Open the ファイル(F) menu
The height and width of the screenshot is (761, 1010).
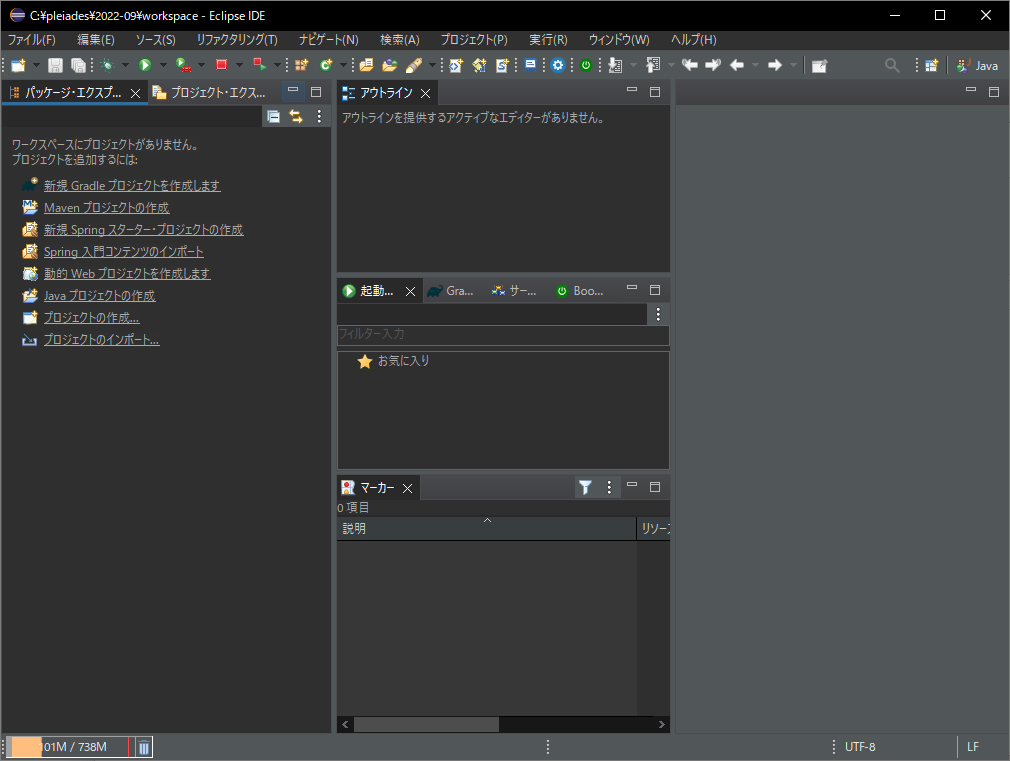coord(32,40)
